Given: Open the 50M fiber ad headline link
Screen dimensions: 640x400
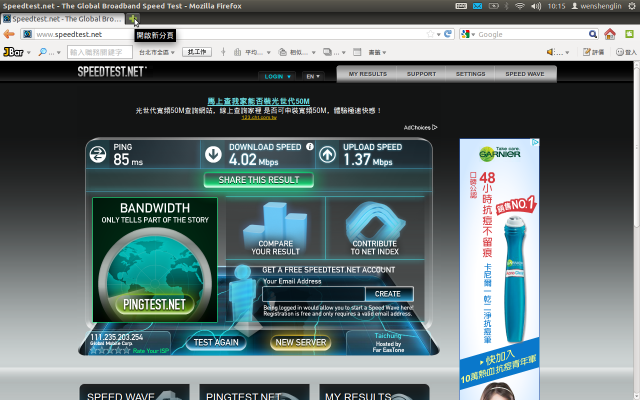Looking at the screenshot, I should click(x=258, y=101).
